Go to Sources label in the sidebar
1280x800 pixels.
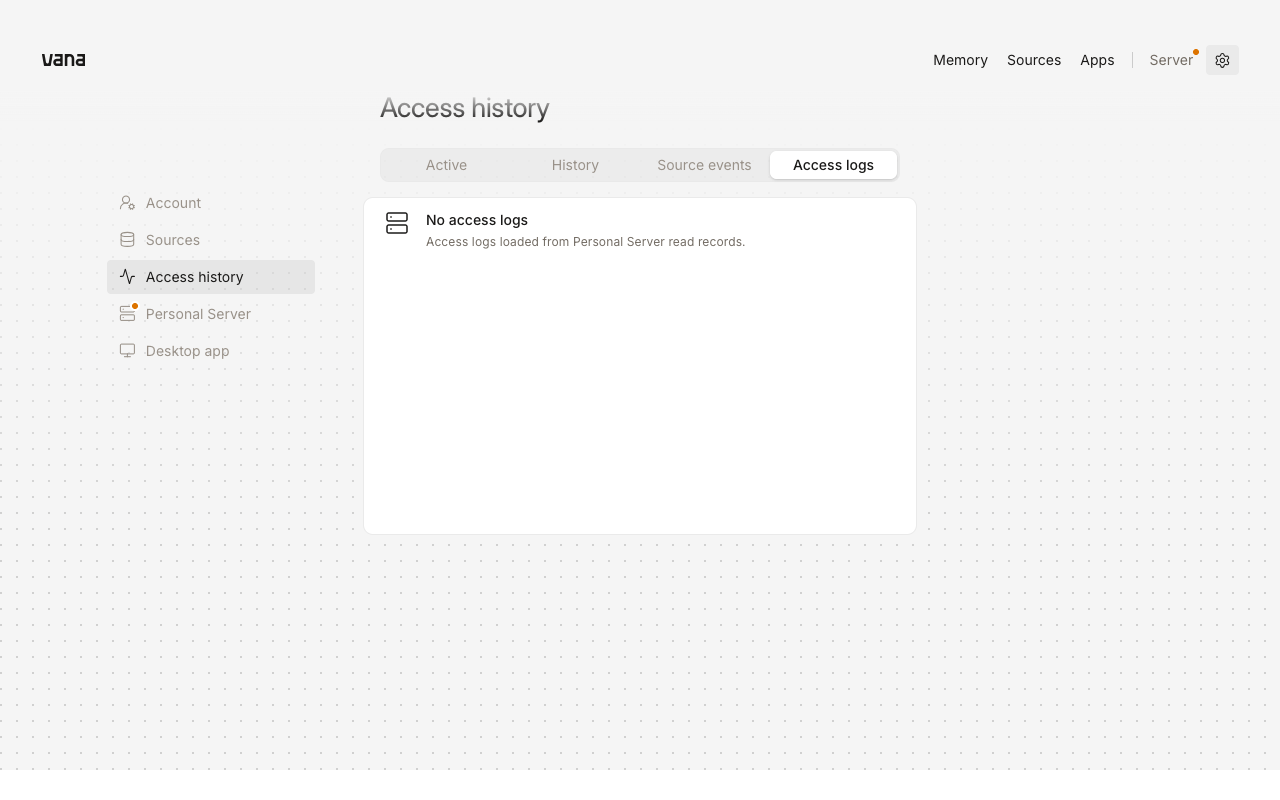[x=173, y=240]
